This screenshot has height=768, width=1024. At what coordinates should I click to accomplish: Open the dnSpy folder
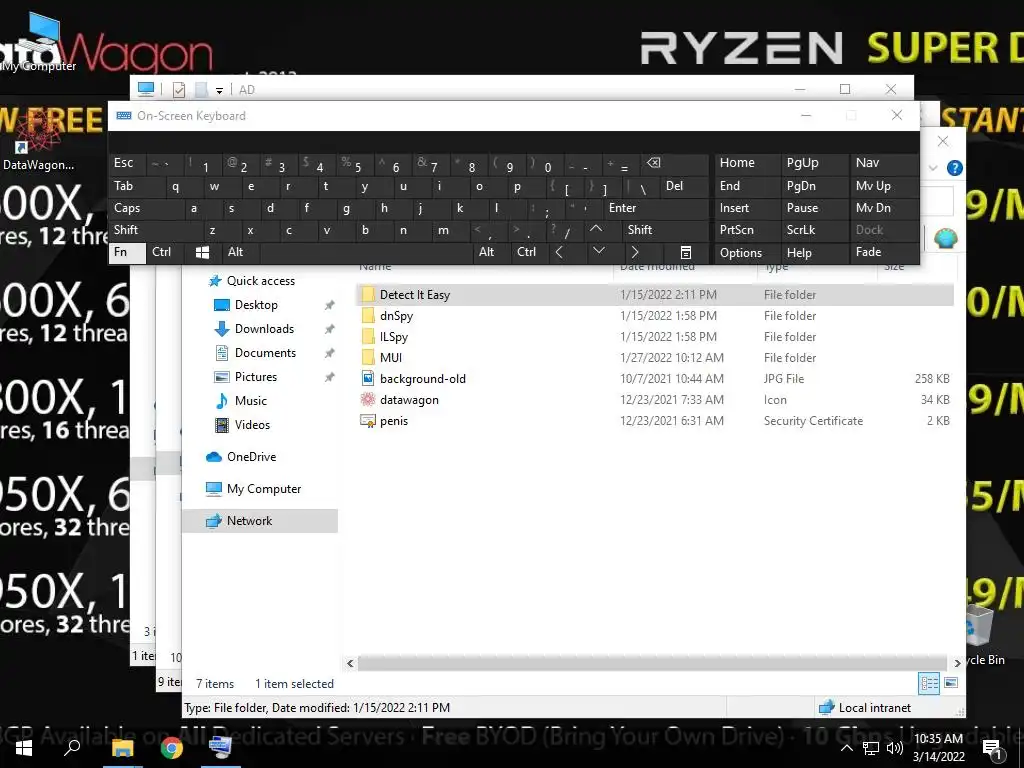(396, 315)
